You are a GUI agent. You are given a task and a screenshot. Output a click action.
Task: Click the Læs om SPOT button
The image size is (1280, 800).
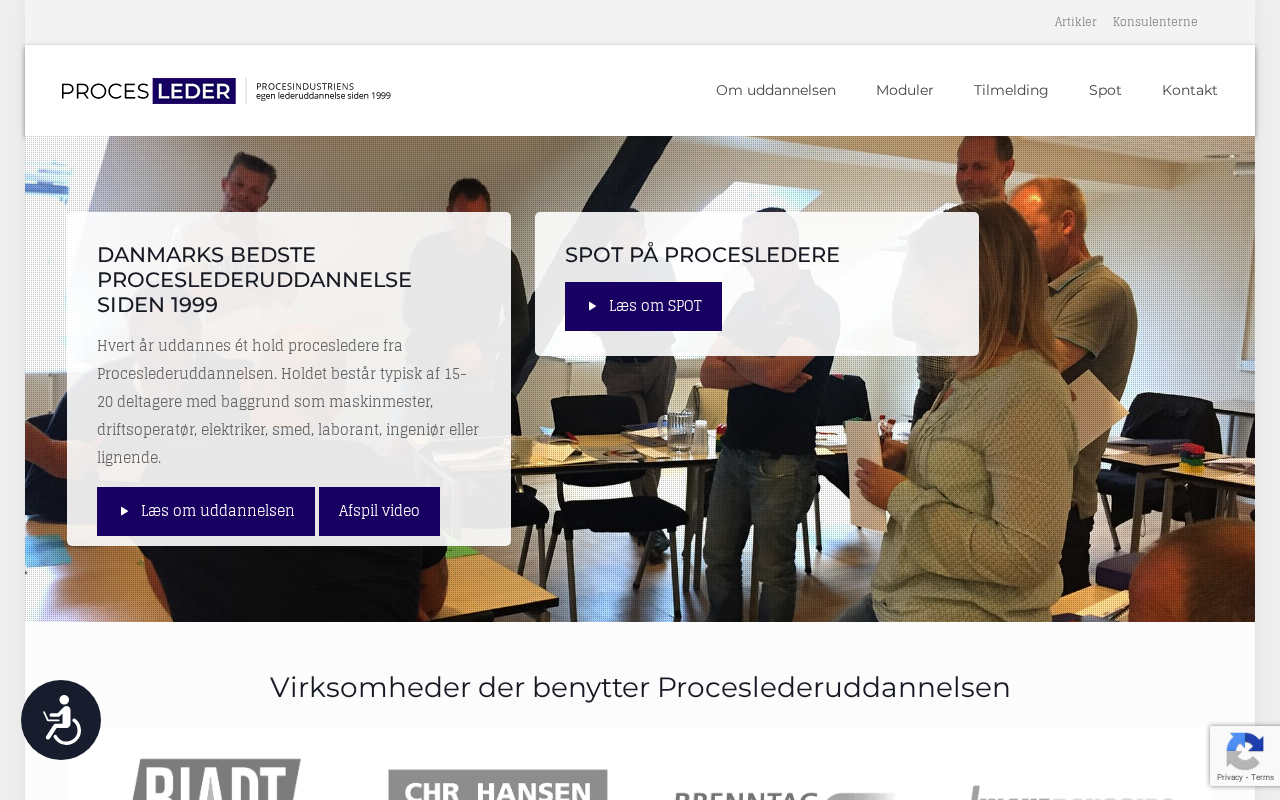click(x=643, y=306)
